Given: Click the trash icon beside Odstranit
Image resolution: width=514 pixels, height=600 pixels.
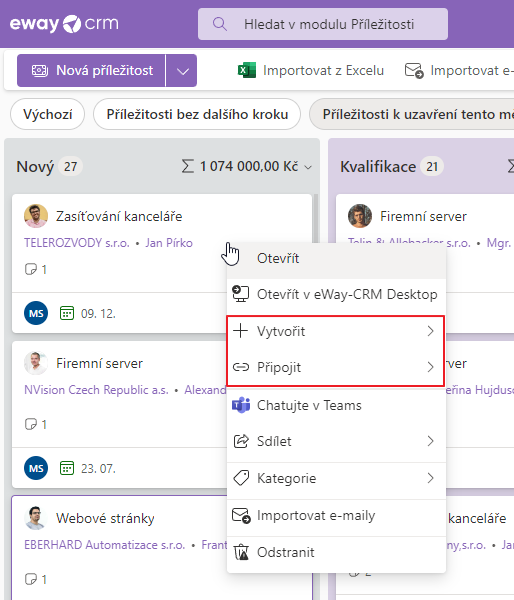Looking at the screenshot, I should 241,552.
